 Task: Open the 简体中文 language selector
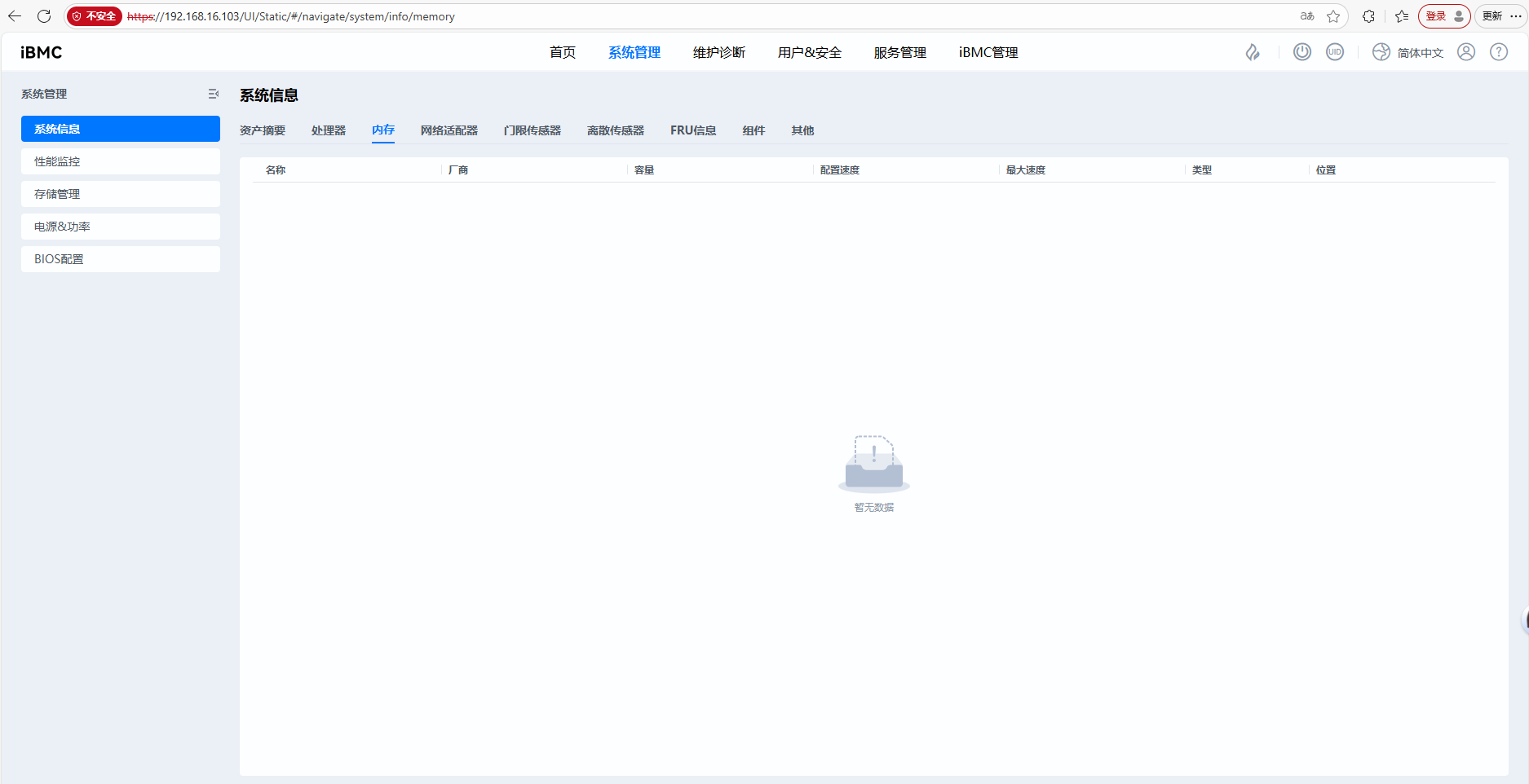click(x=1408, y=52)
